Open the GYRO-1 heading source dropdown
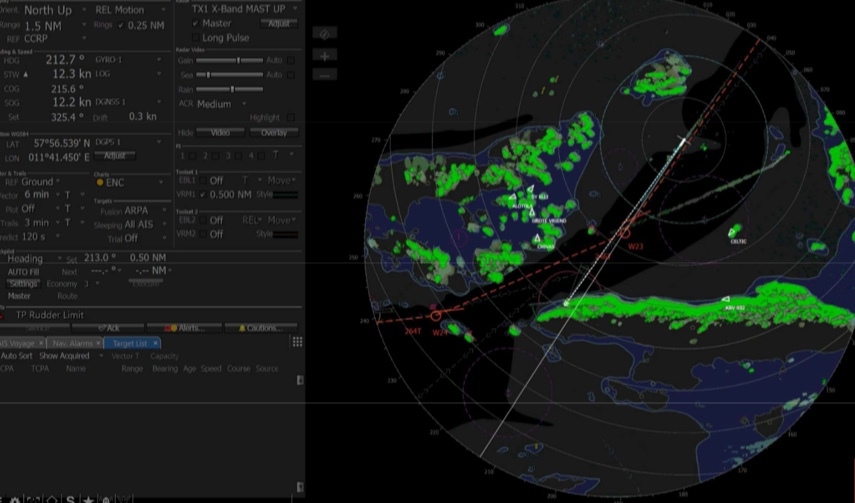 click(128, 59)
